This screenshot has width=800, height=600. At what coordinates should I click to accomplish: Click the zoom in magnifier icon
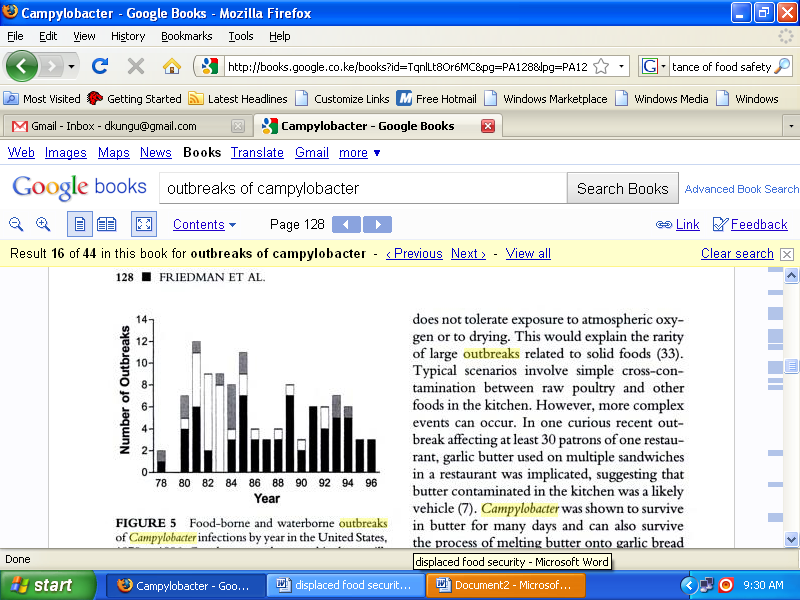[x=43, y=225]
